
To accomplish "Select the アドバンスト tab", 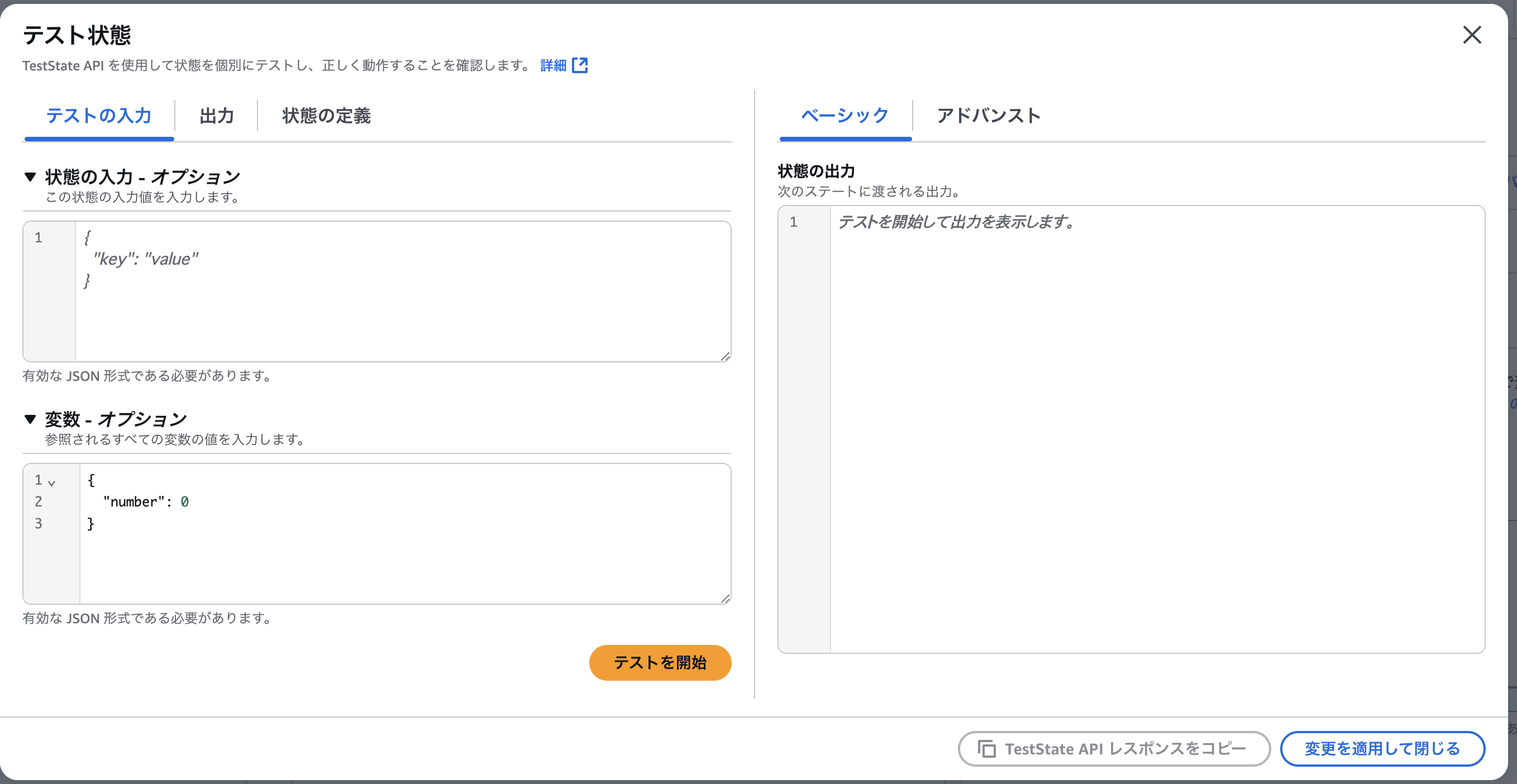I will [989, 116].
